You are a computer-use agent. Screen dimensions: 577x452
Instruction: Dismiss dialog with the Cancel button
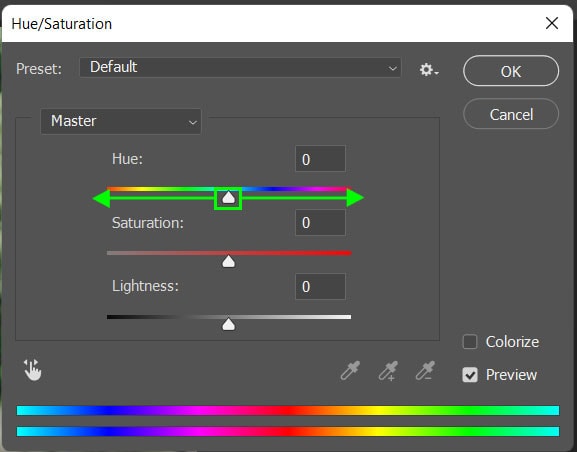[x=511, y=114]
